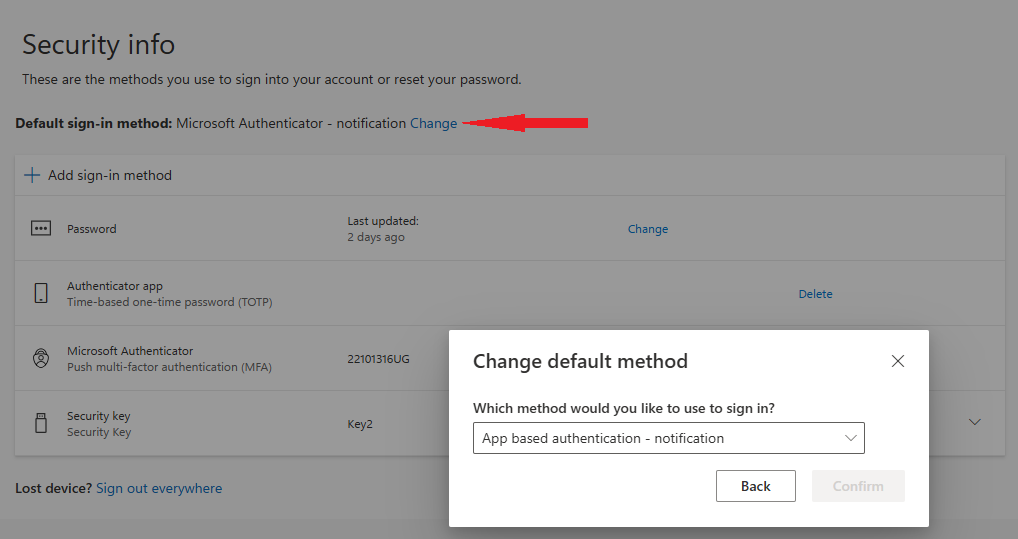Click the Change link for Password

(647, 229)
